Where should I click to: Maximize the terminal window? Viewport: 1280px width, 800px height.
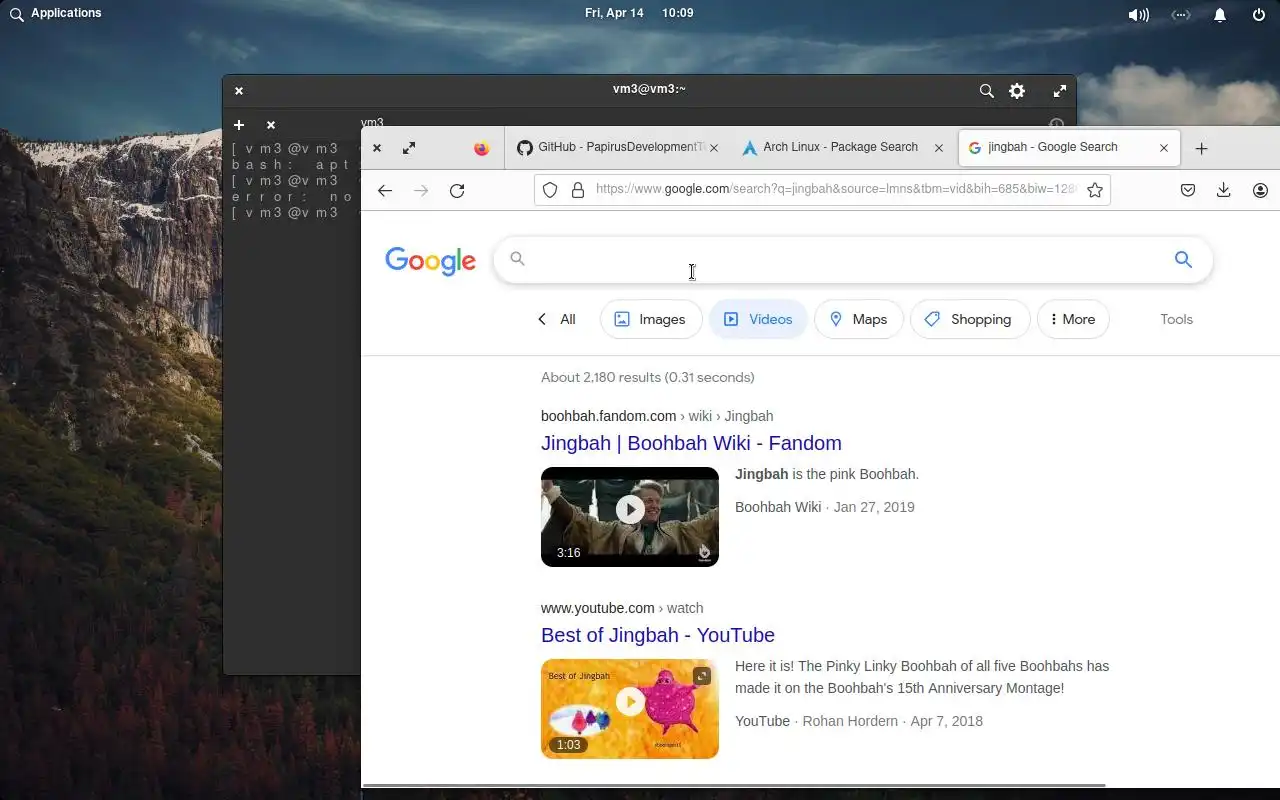[1060, 91]
